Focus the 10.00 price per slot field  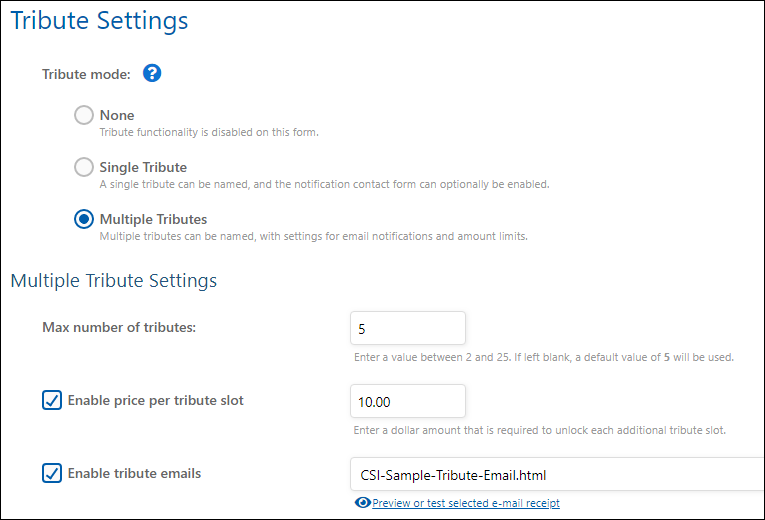(x=408, y=401)
